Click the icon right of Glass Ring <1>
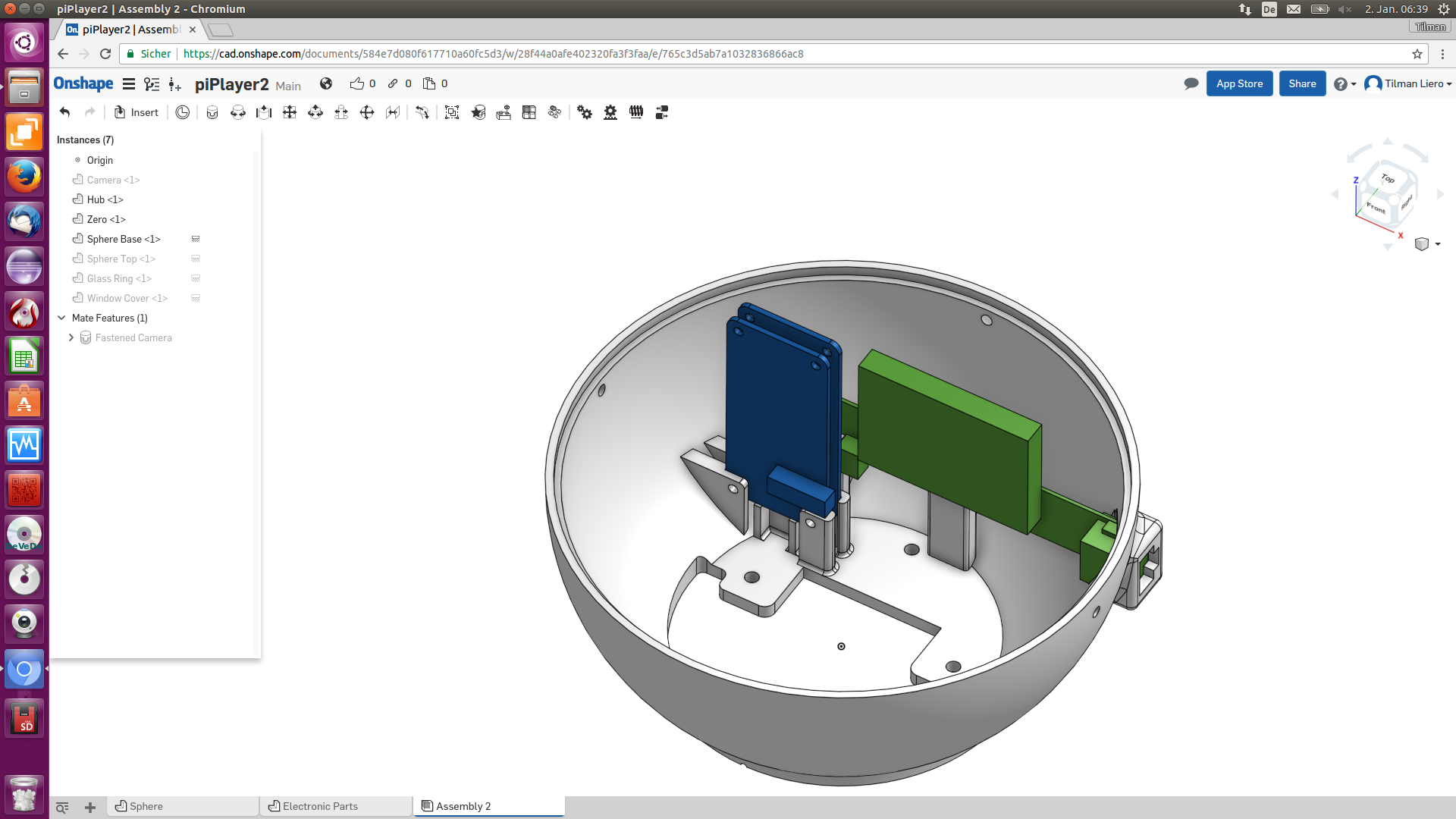Screen dimensions: 1456x819 coord(196,278)
